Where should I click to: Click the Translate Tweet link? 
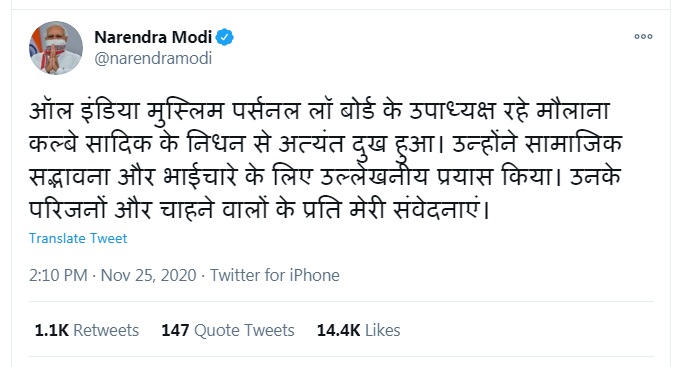click(x=78, y=239)
